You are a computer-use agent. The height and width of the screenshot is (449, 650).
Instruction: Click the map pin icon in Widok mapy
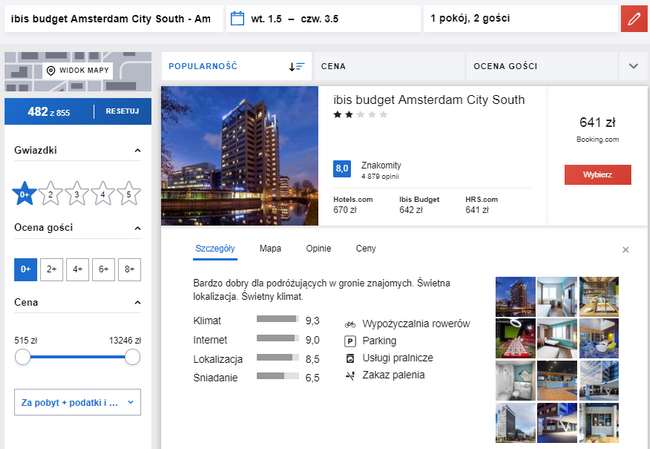51,70
